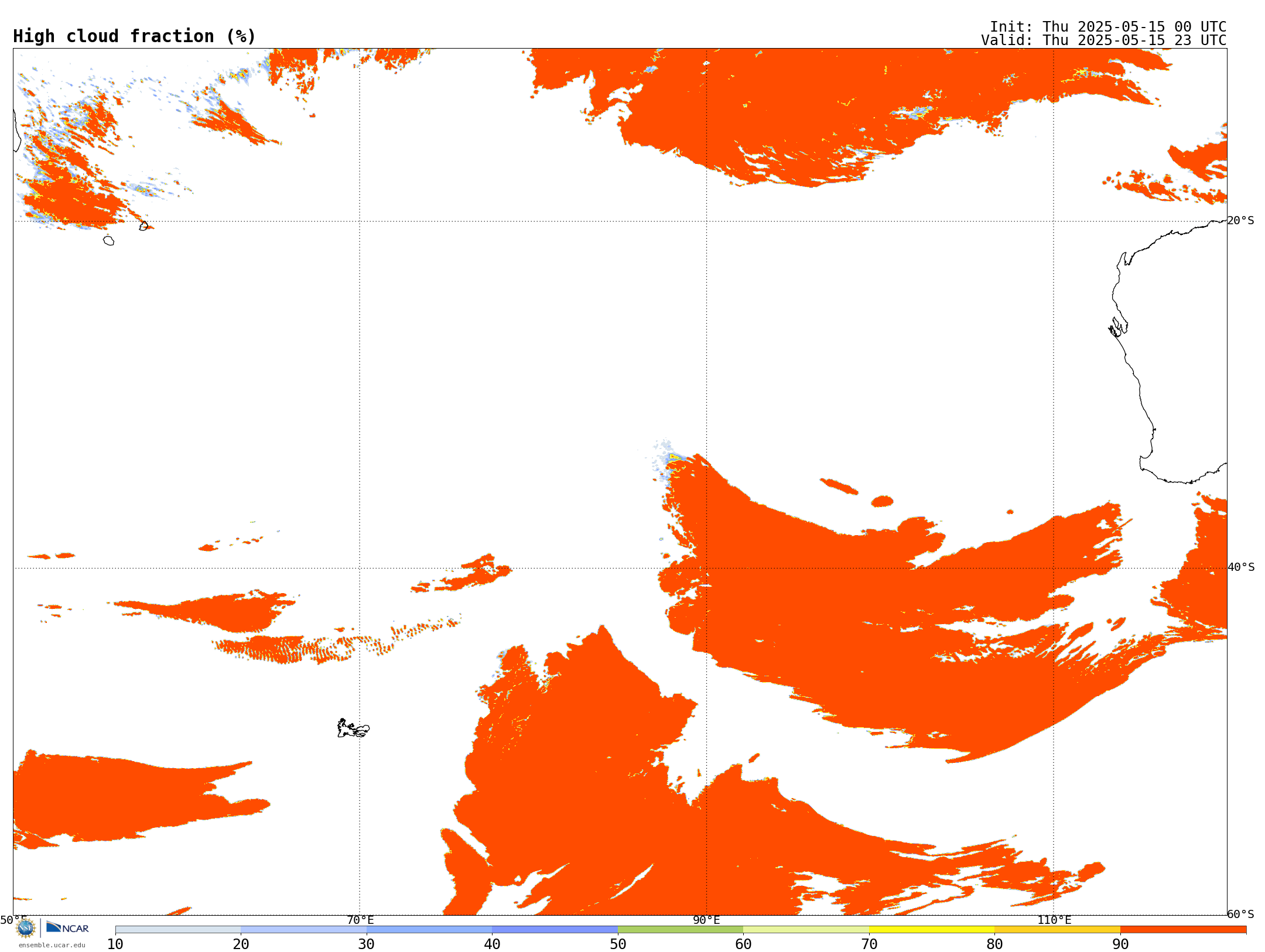Click the 20°S latitude label
Screen dimensions: 1265x952
click(x=1241, y=221)
